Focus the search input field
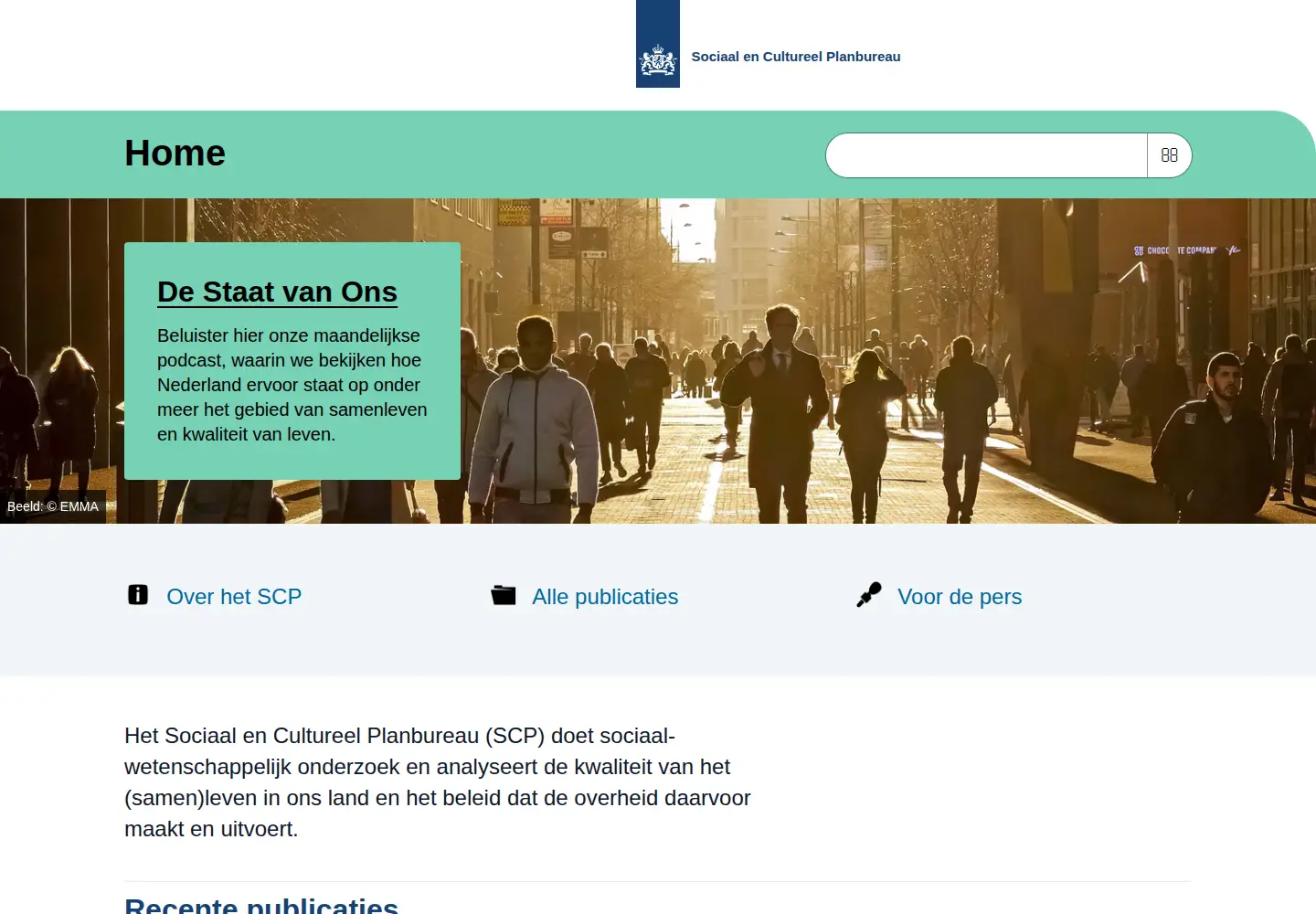1316x914 pixels. click(987, 155)
